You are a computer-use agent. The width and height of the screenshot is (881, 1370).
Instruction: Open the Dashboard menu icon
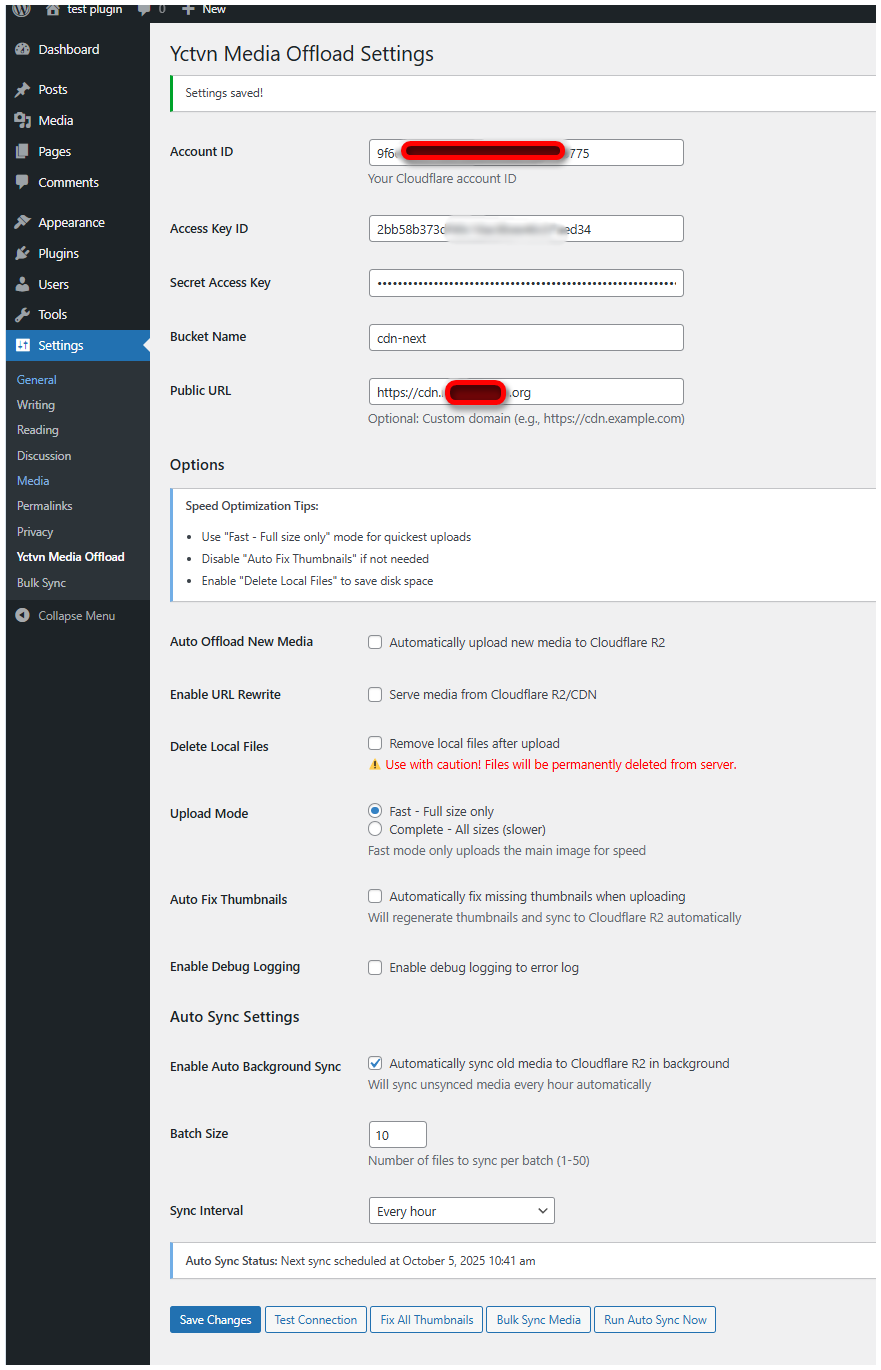point(23,49)
